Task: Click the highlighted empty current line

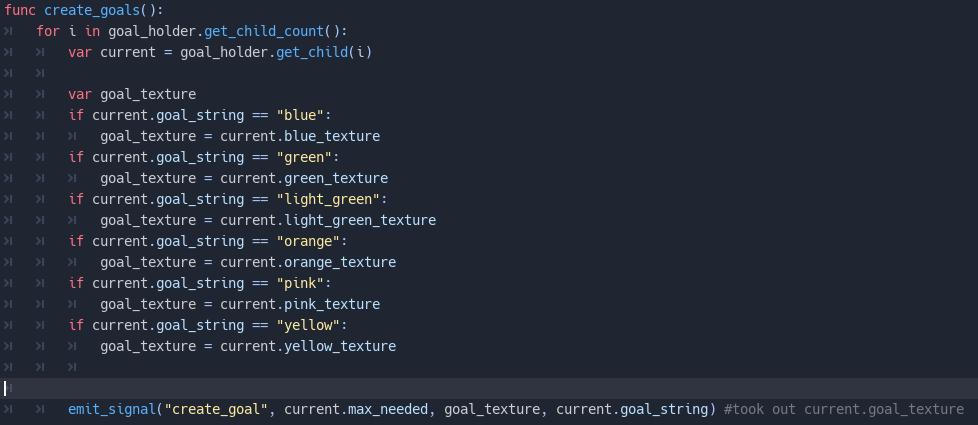Action: tap(489, 388)
